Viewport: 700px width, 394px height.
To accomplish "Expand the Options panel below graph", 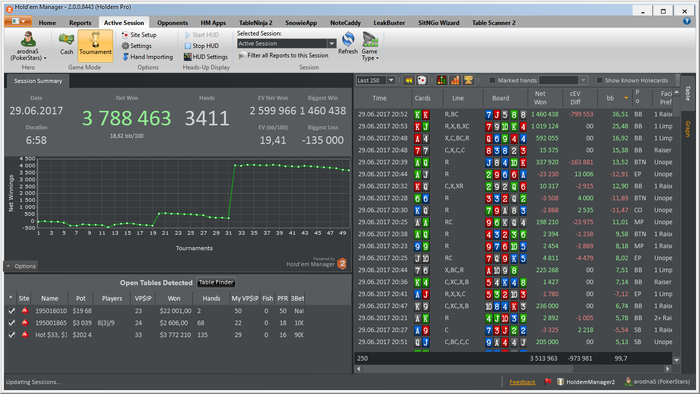I will click(x=21, y=266).
